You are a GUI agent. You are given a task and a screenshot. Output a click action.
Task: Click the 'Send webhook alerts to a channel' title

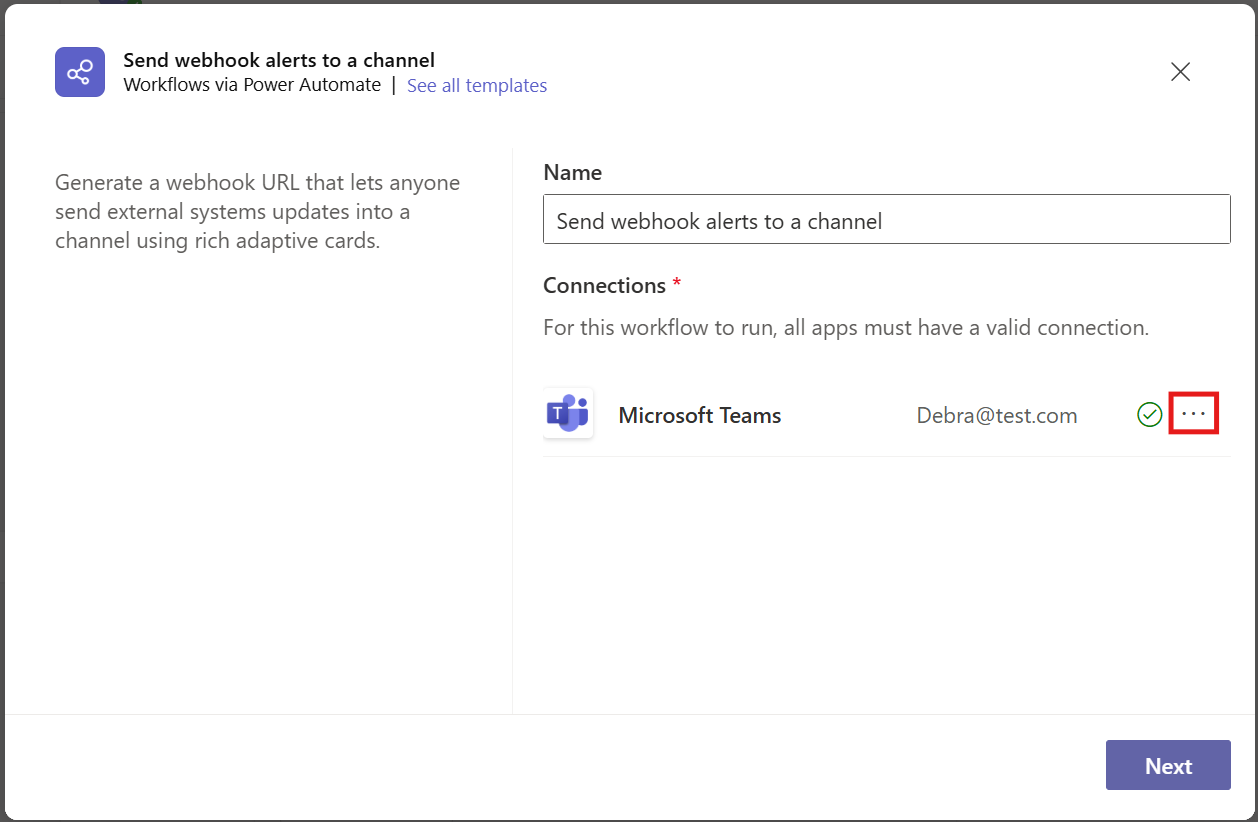point(279,60)
